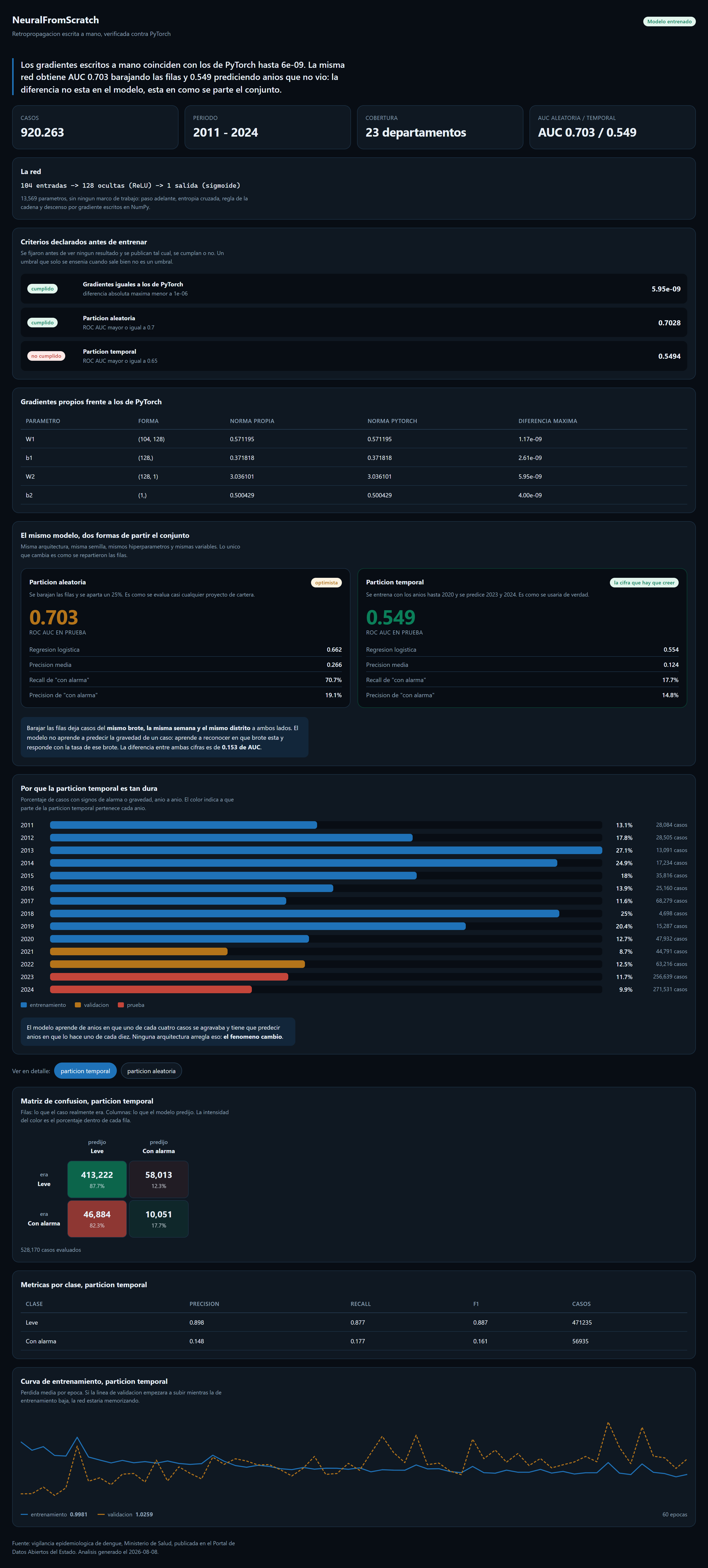This screenshot has height=1568, width=708.
Task: Click the "cumplido" badge beside Particion aleatoria criterion
Action: click(x=42, y=323)
